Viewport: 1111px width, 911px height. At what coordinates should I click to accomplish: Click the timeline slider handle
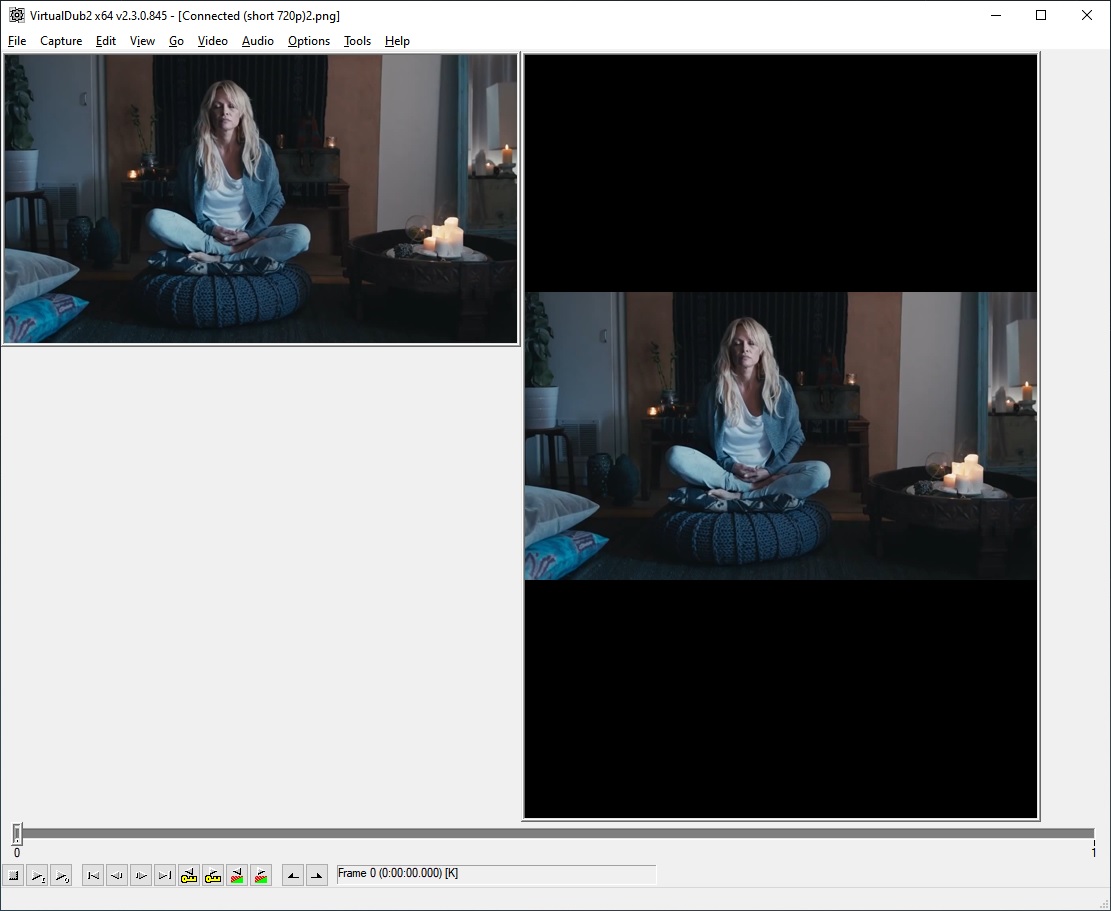pyautogui.click(x=17, y=834)
